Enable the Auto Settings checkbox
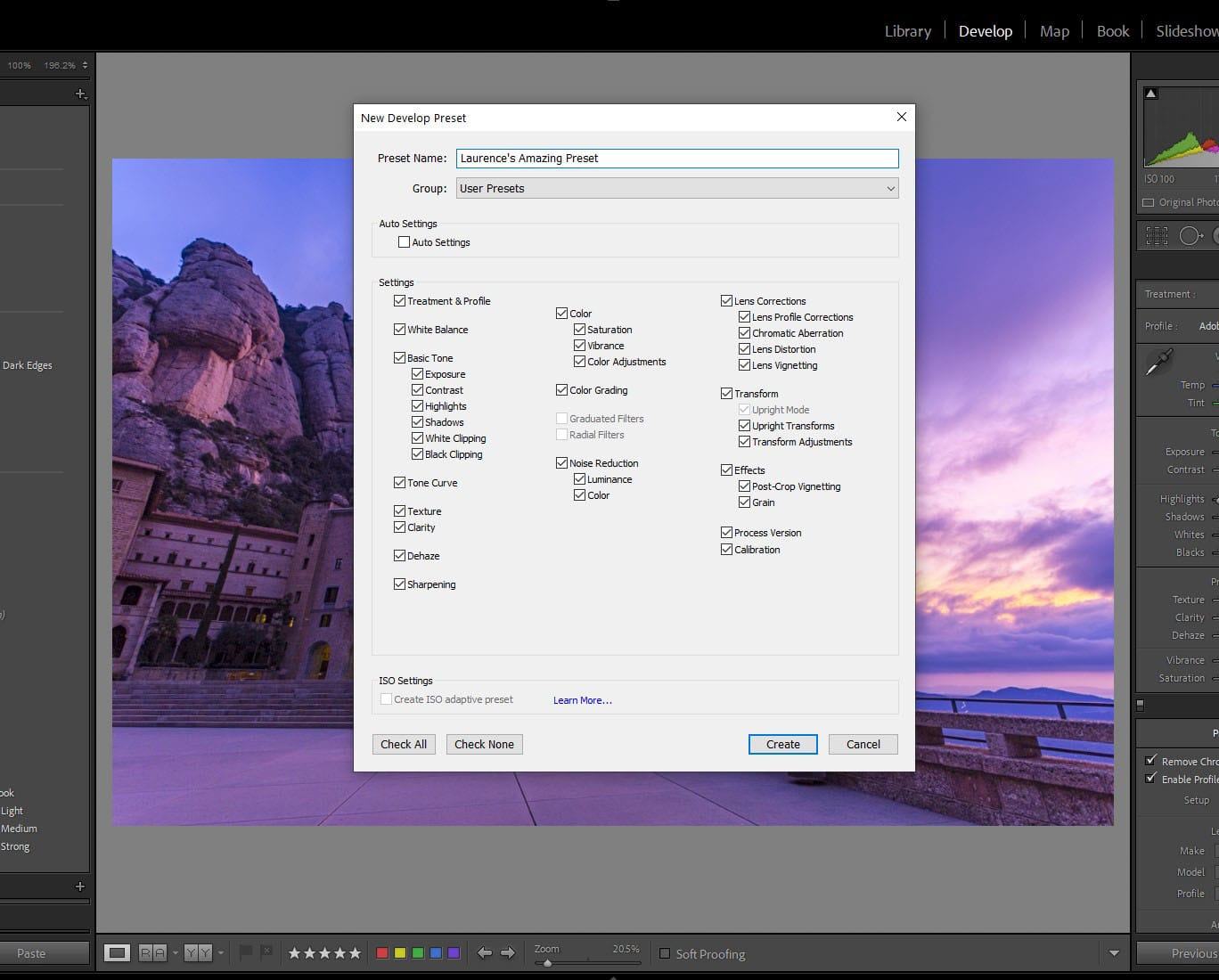1219x980 pixels. (x=404, y=241)
